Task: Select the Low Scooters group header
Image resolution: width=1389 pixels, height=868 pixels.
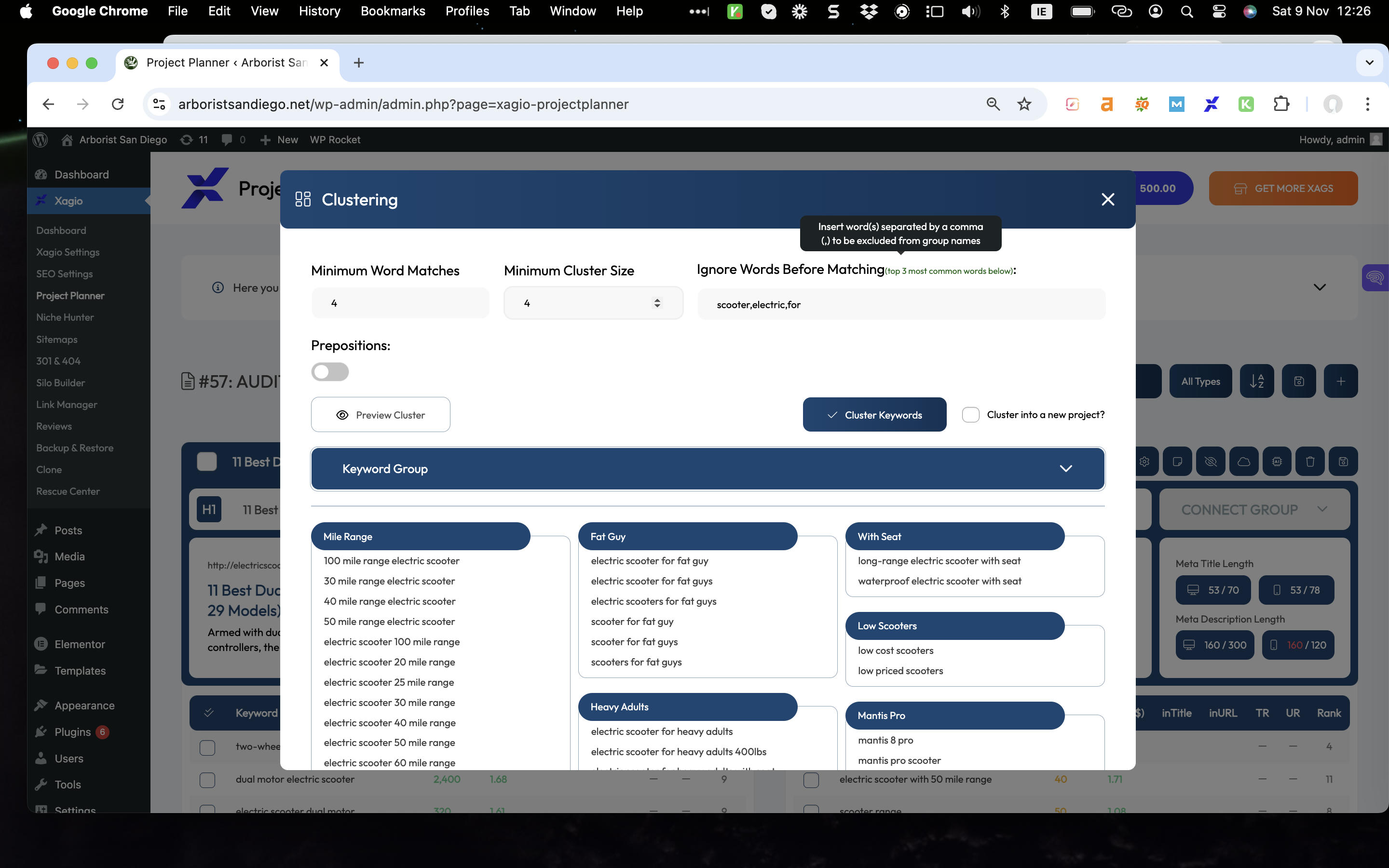Action: (955, 626)
